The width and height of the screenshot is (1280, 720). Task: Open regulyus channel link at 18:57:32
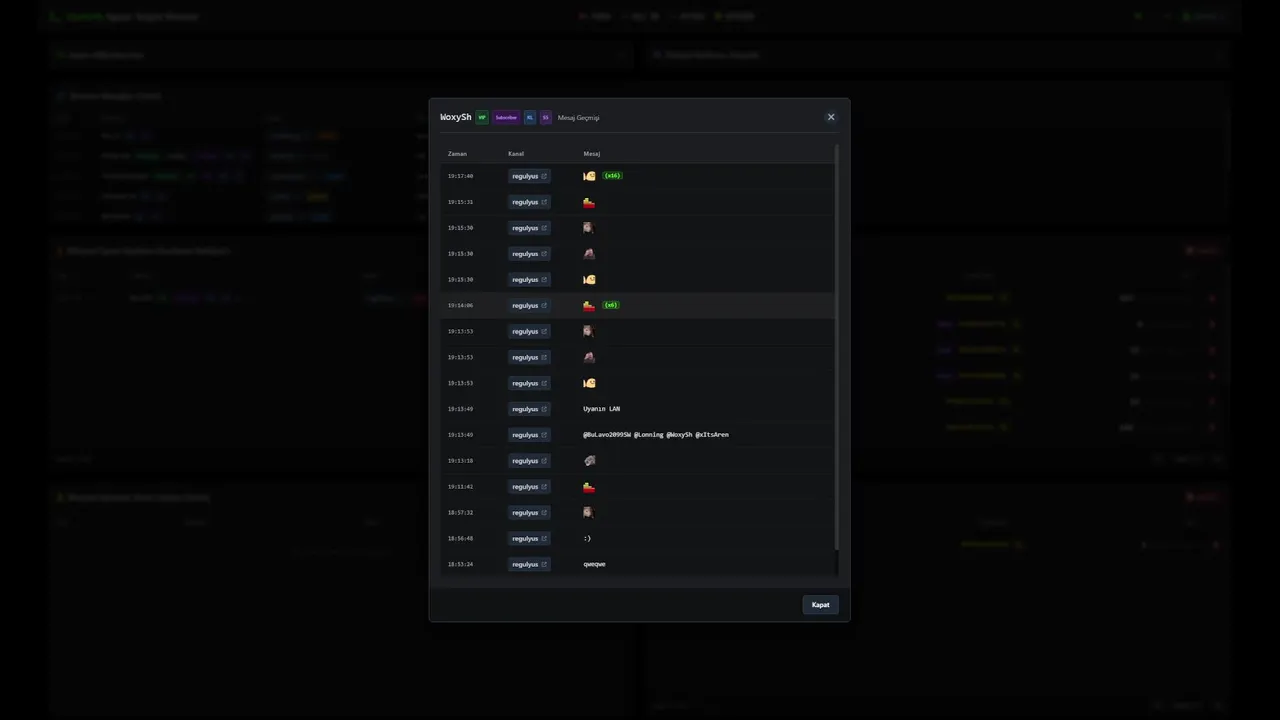tap(529, 512)
